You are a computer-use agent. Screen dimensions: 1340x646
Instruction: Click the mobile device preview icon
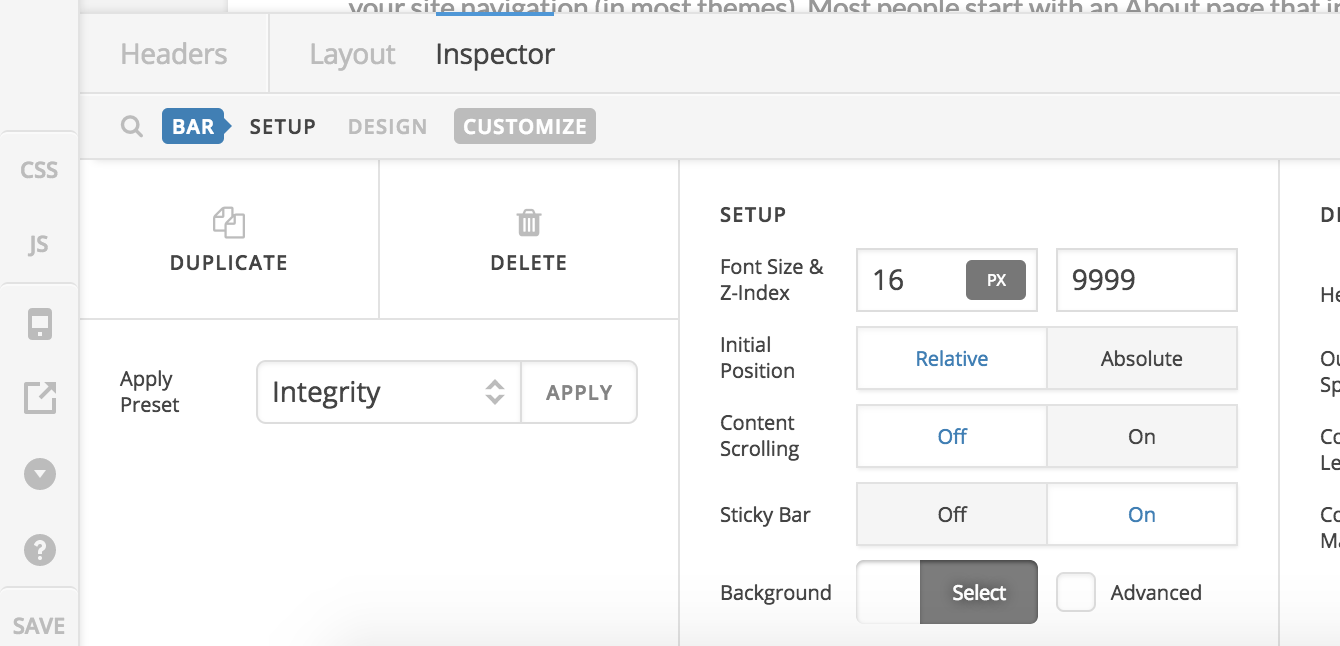(39, 325)
